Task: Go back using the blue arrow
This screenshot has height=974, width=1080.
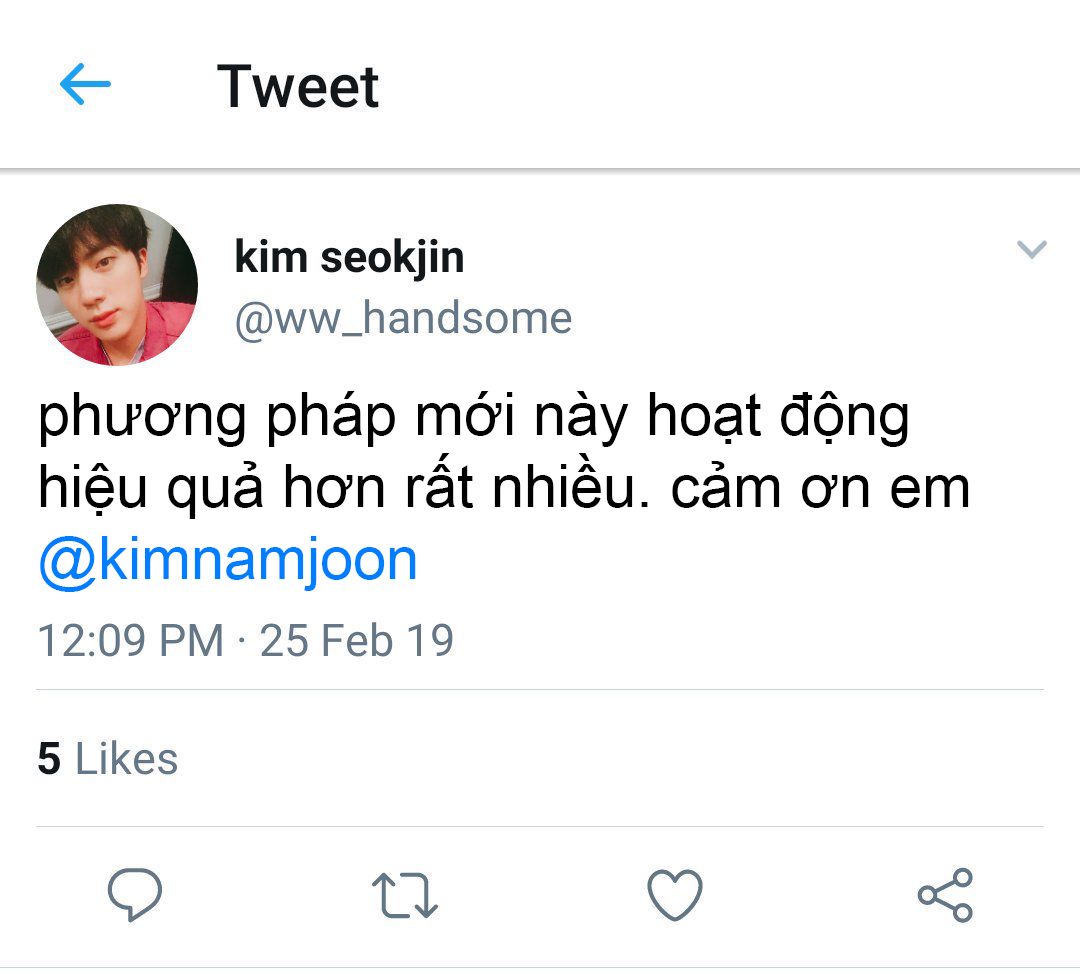Action: [85, 84]
